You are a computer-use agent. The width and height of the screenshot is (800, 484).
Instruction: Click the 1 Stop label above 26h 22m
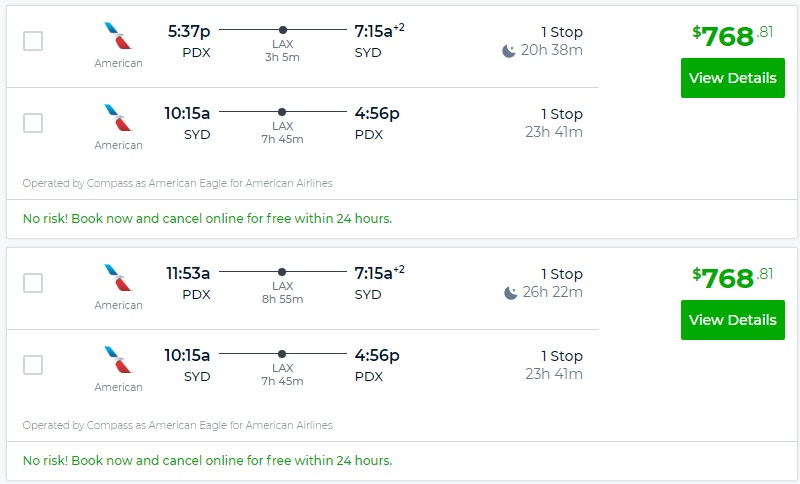561,274
